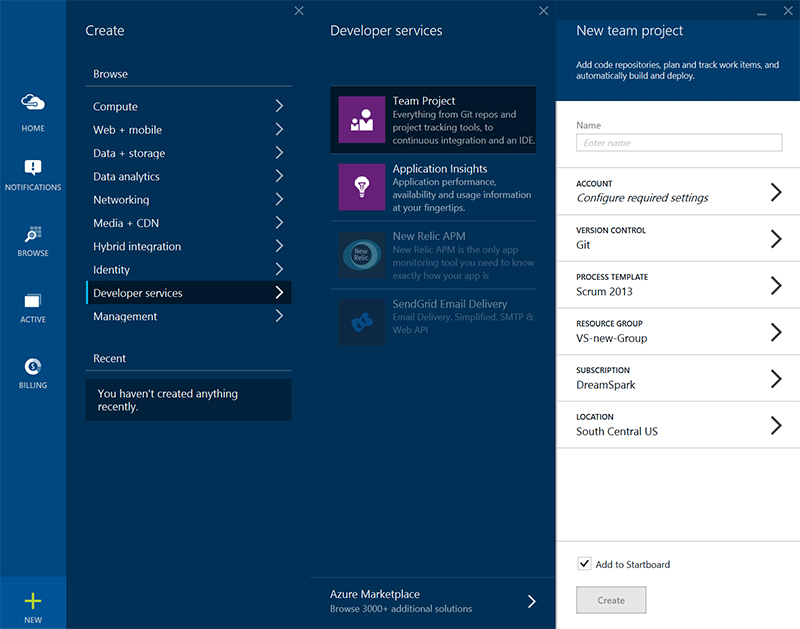Open the Management category
Viewport: 800px width, 629px height.
[189, 316]
